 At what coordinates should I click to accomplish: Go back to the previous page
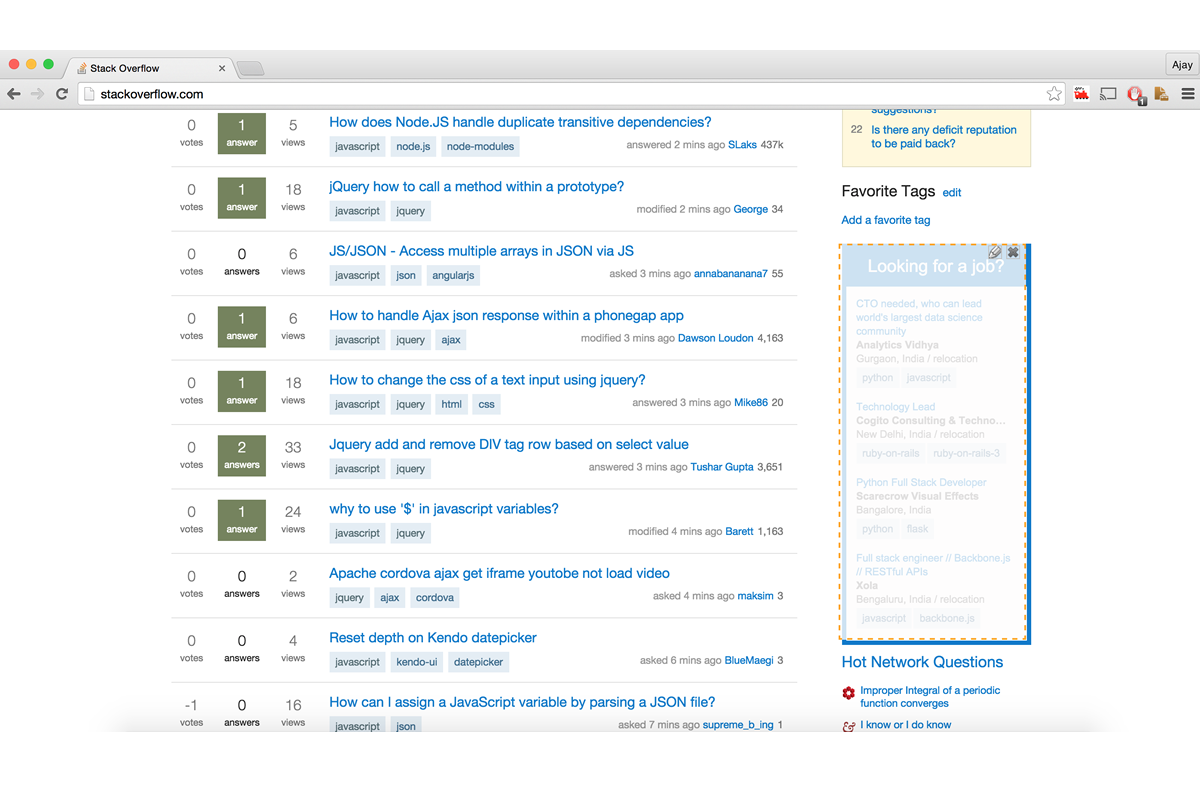[14, 94]
